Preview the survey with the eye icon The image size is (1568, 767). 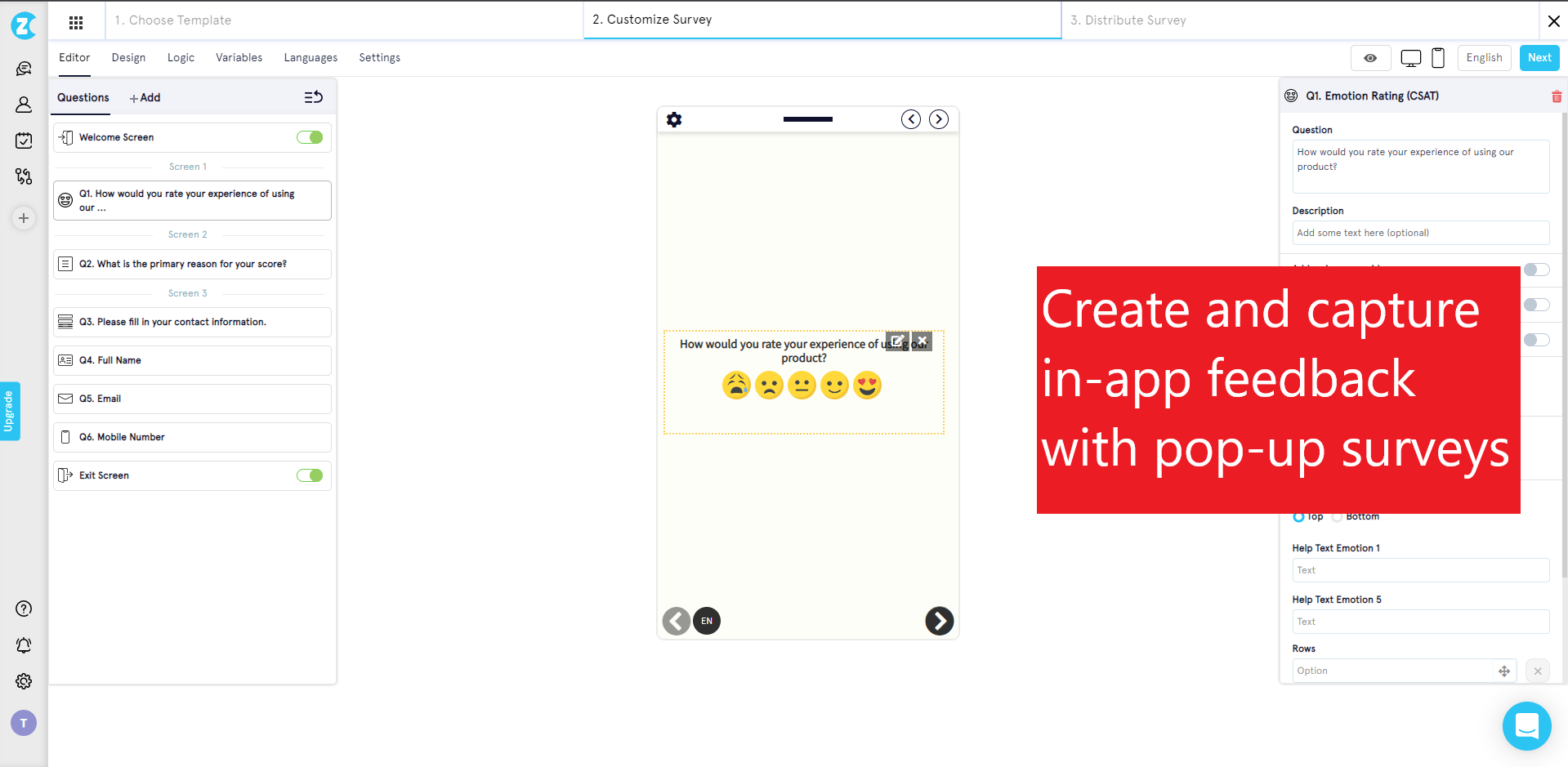tap(1370, 58)
